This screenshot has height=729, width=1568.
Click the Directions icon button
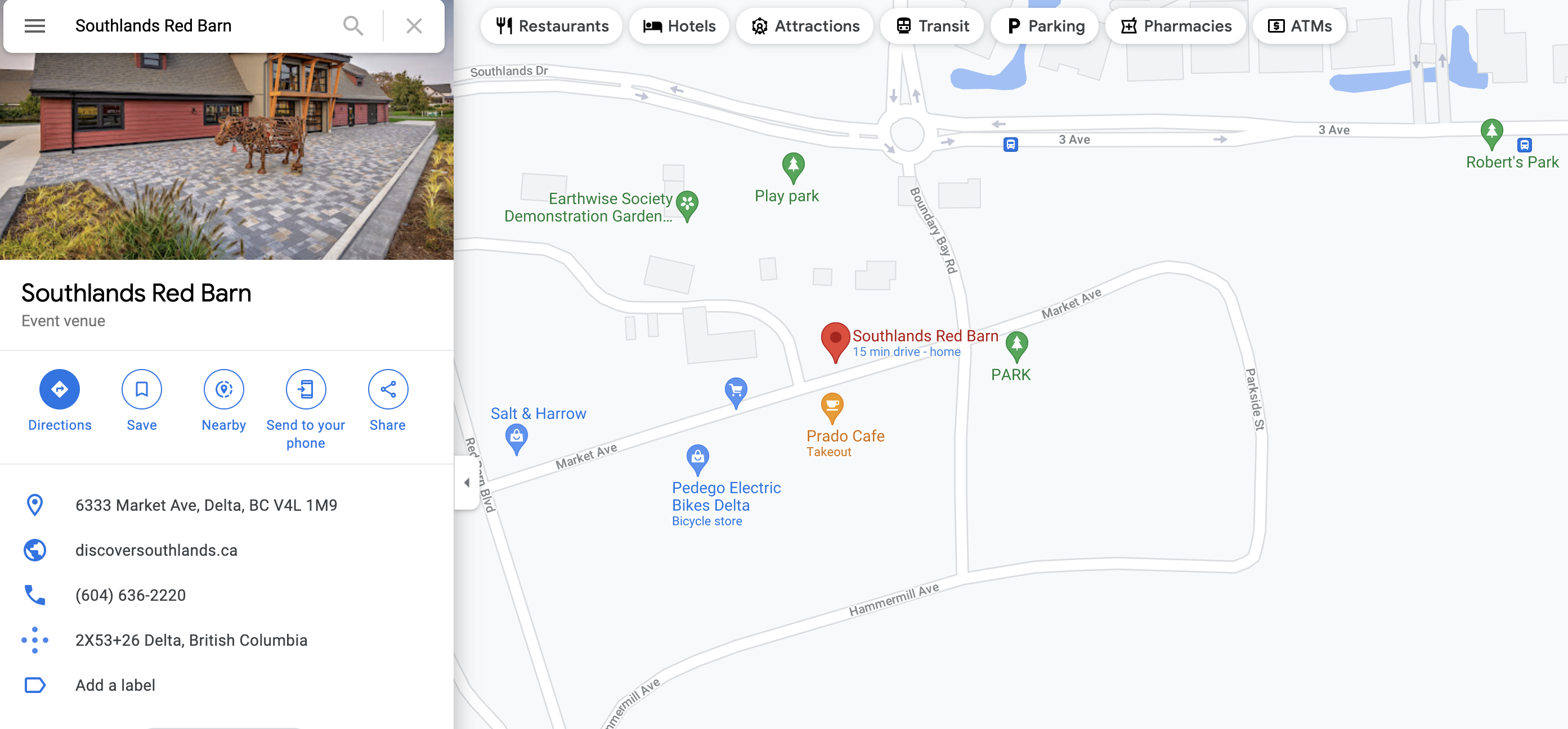[60, 389]
